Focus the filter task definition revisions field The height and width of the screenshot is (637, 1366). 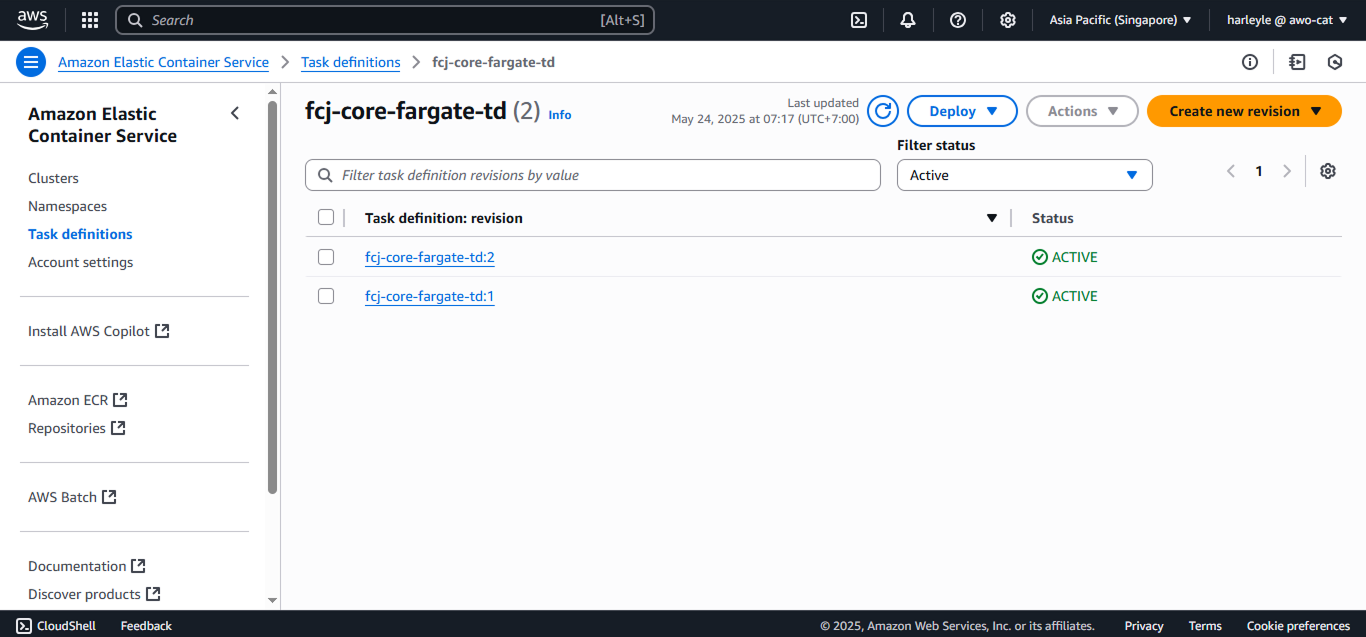(x=593, y=175)
